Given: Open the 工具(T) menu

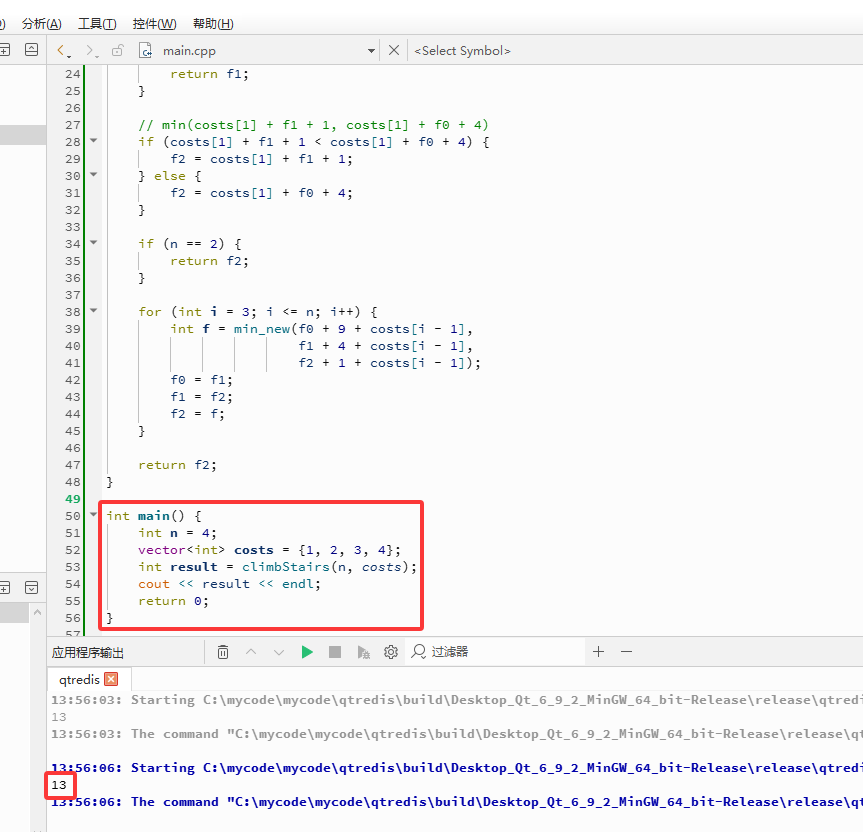Looking at the screenshot, I should 97,24.
